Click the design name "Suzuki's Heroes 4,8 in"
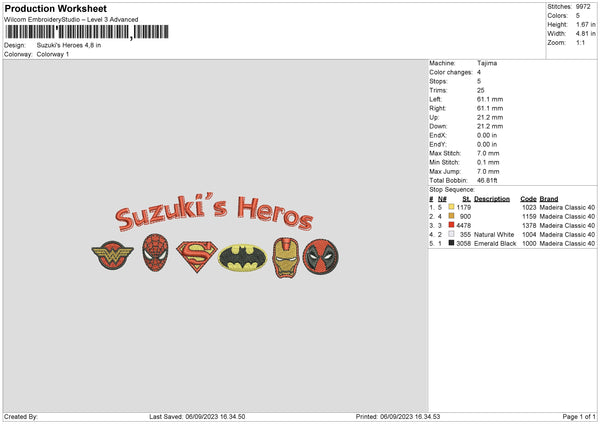600x424 pixels. click(69, 45)
